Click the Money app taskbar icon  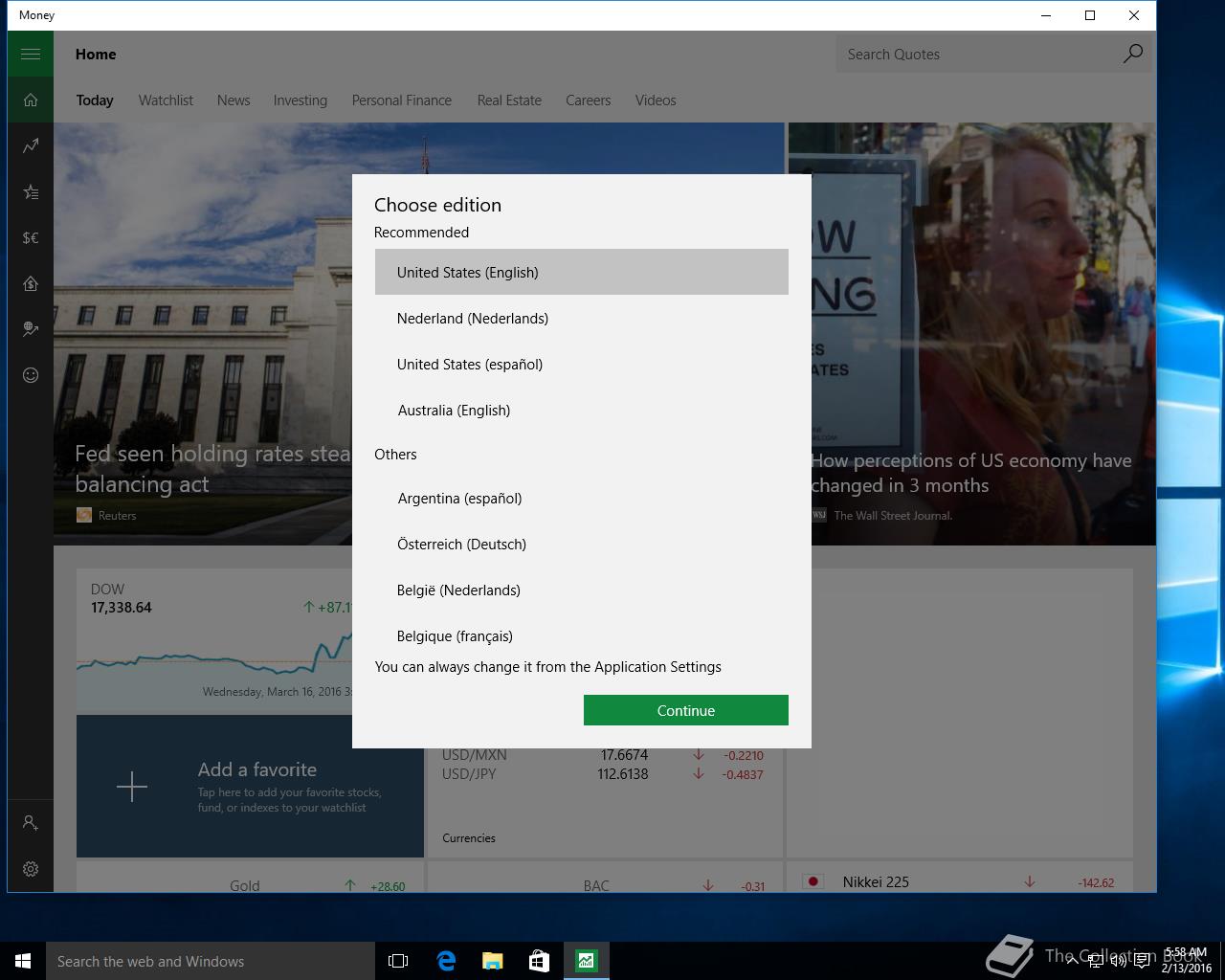(x=586, y=961)
